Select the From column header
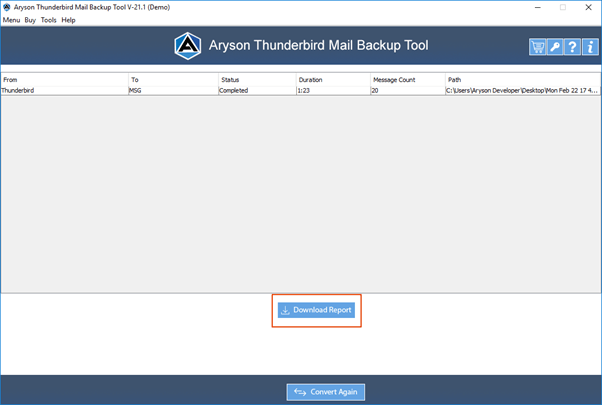The image size is (602, 405). coord(64,79)
